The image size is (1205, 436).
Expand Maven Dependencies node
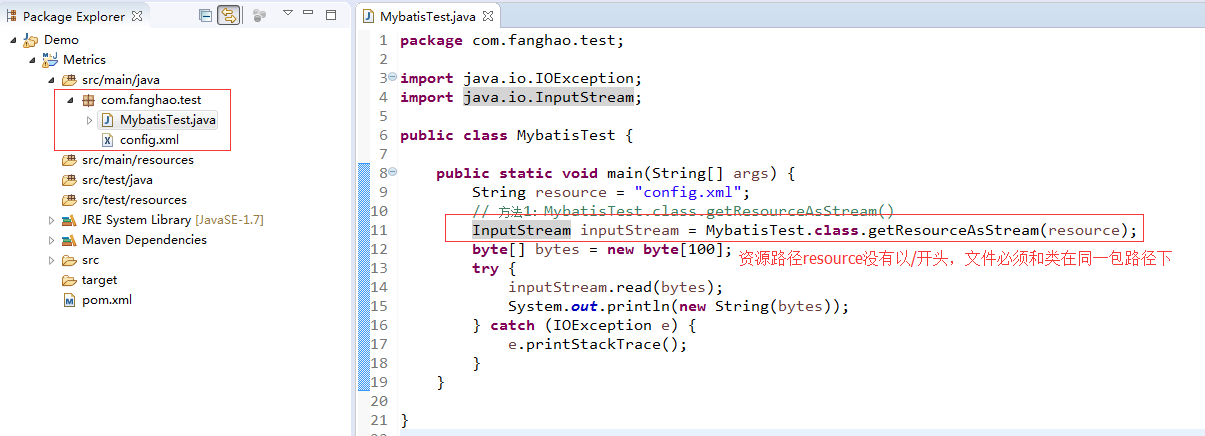click(52, 240)
